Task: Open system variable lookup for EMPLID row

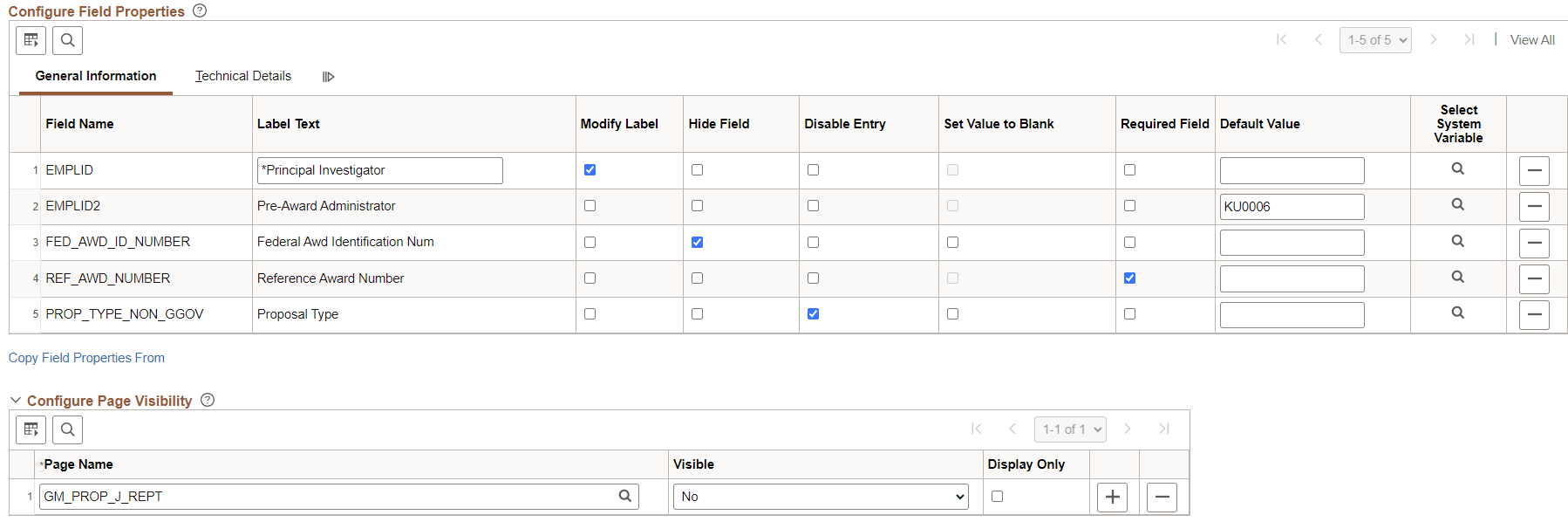Action: 1457,169
